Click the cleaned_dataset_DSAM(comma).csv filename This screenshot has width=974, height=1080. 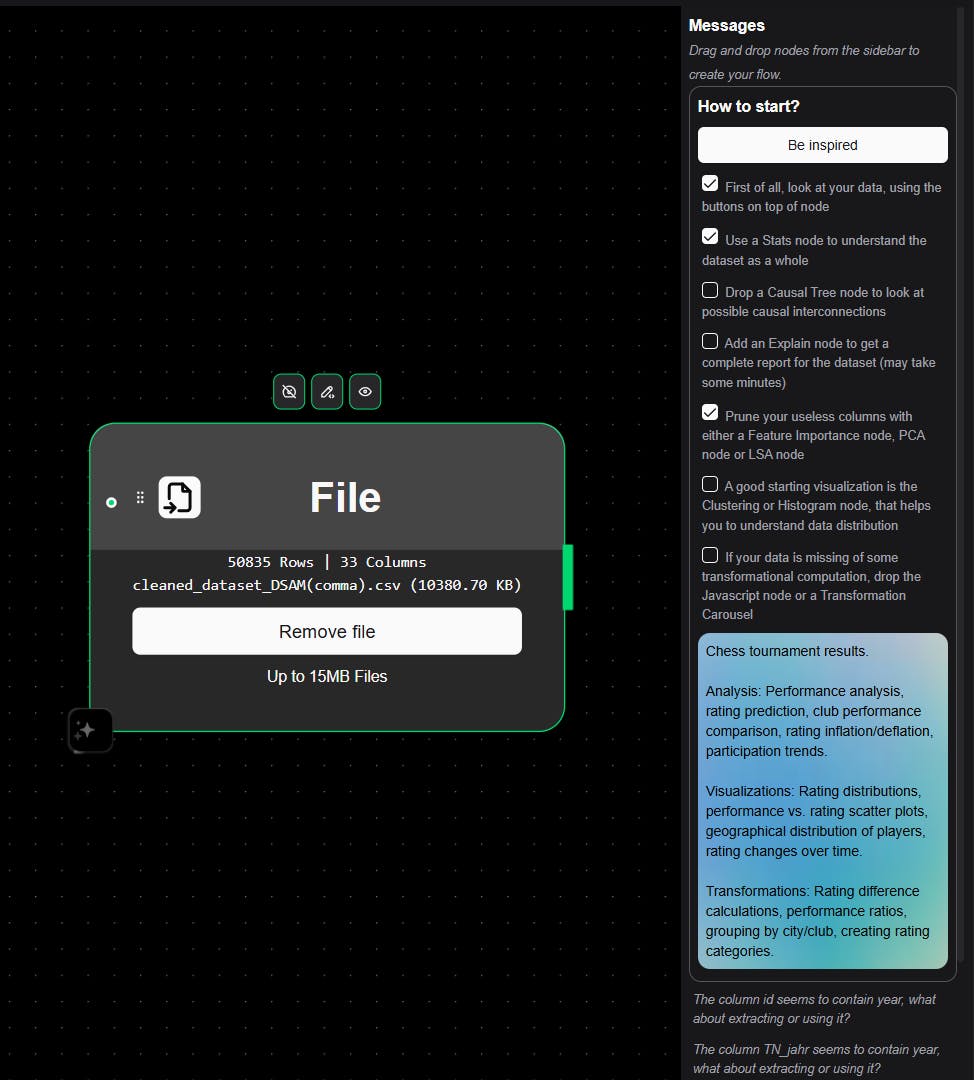[267, 585]
